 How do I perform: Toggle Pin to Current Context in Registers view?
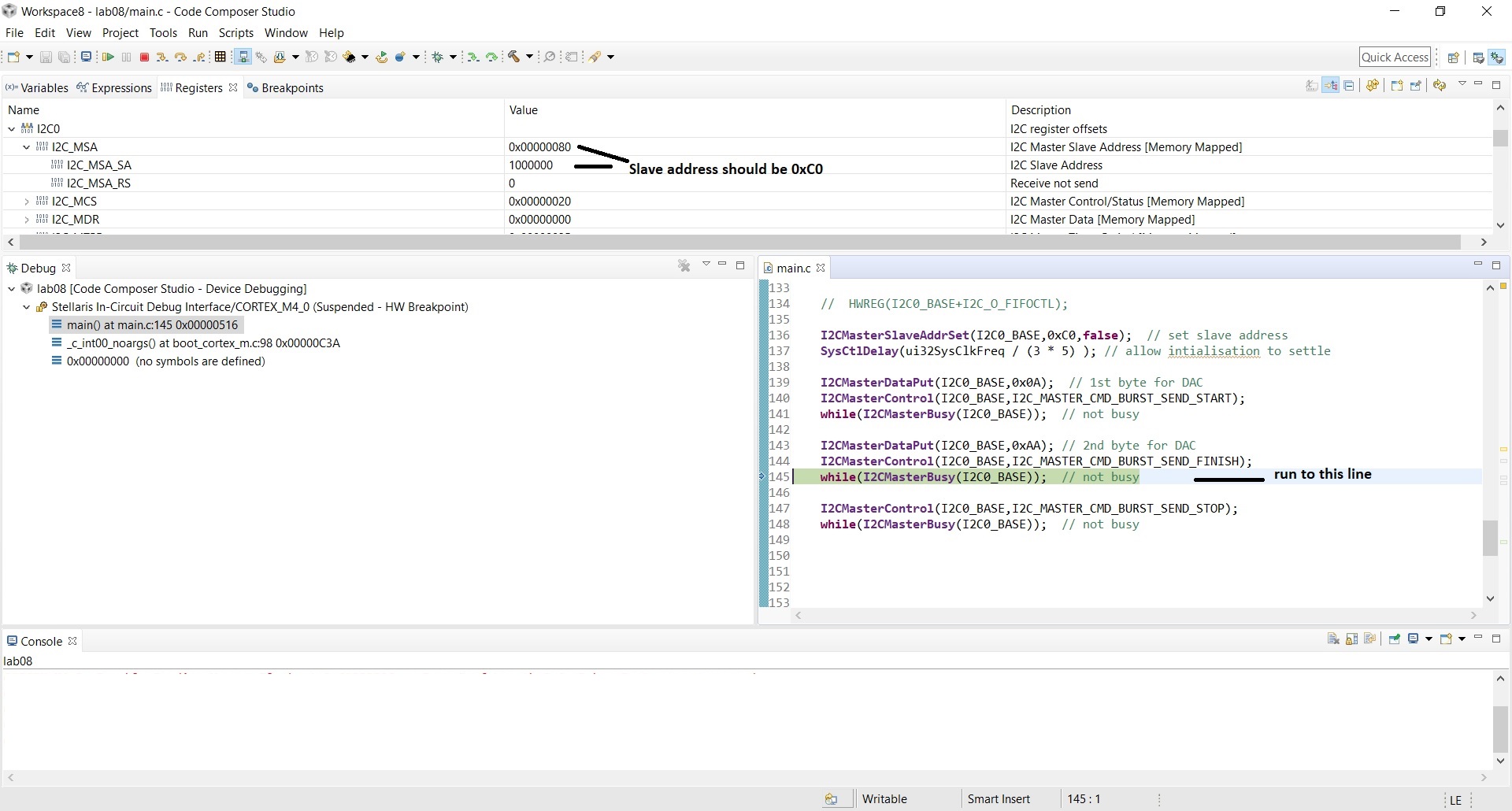pos(1415,85)
